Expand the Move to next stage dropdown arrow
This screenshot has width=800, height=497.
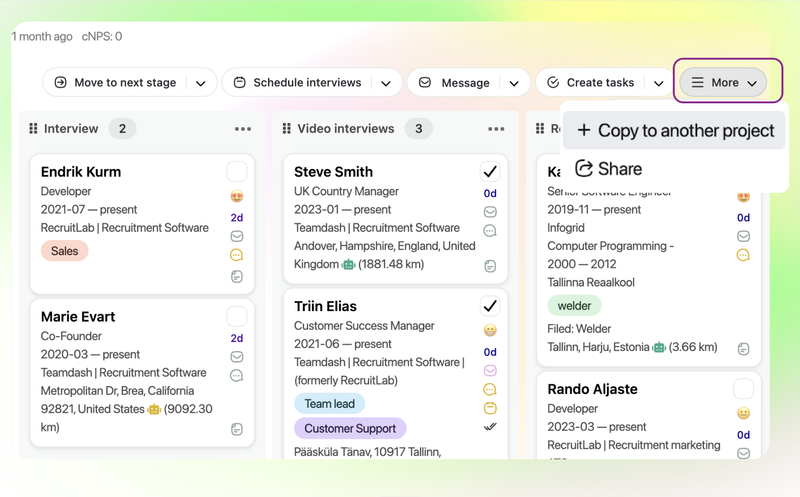coord(201,83)
